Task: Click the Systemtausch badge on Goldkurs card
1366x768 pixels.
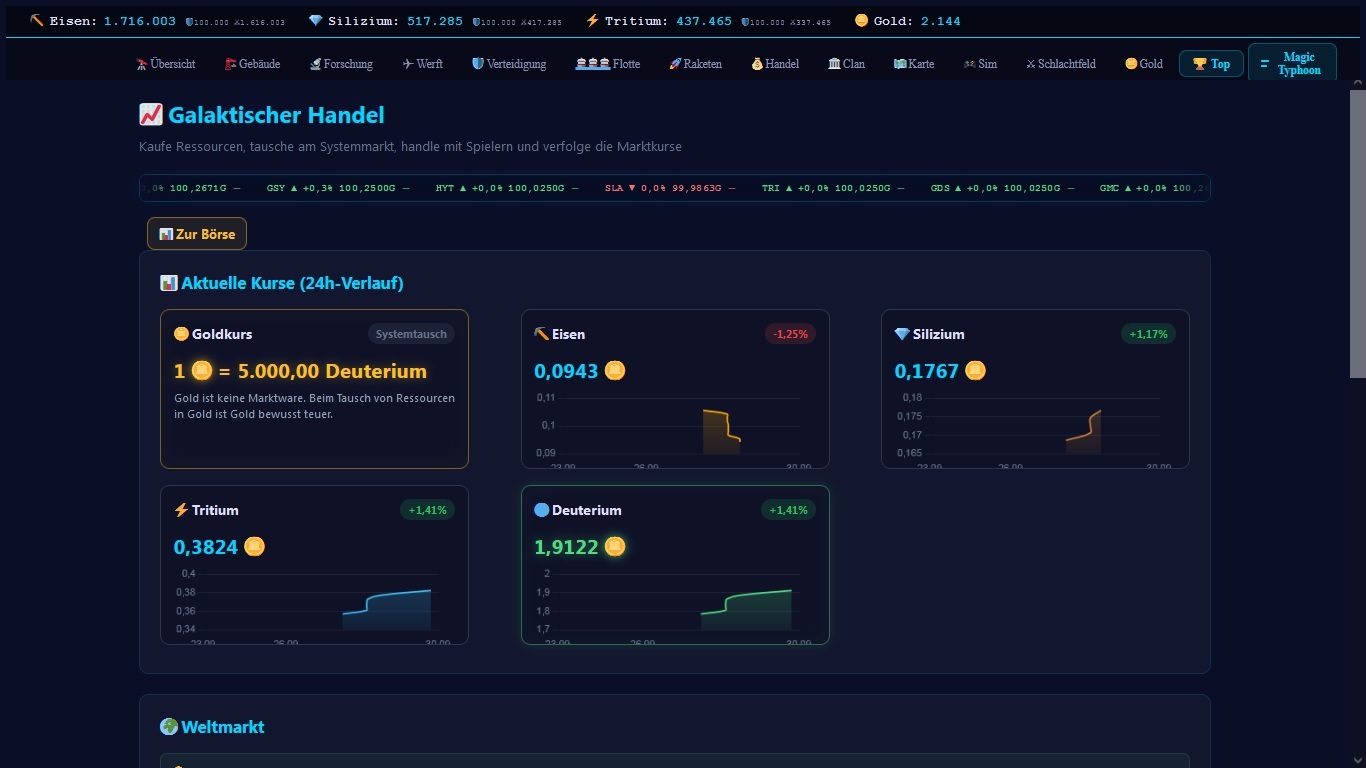Action: point(411,334)
